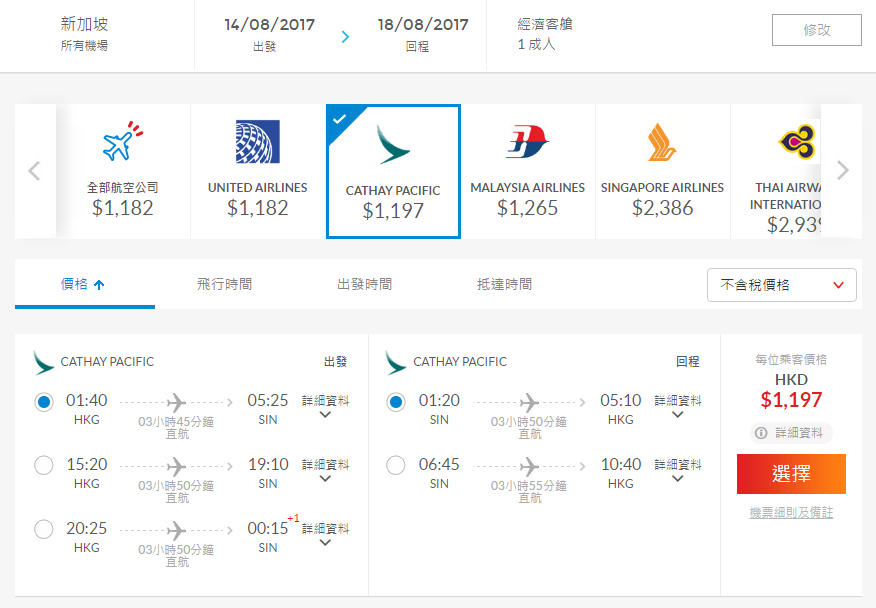The width and height of the screenshot is (876, 608).
Task: Click the blue arrow between travel dates
Action: pos(345,37)
